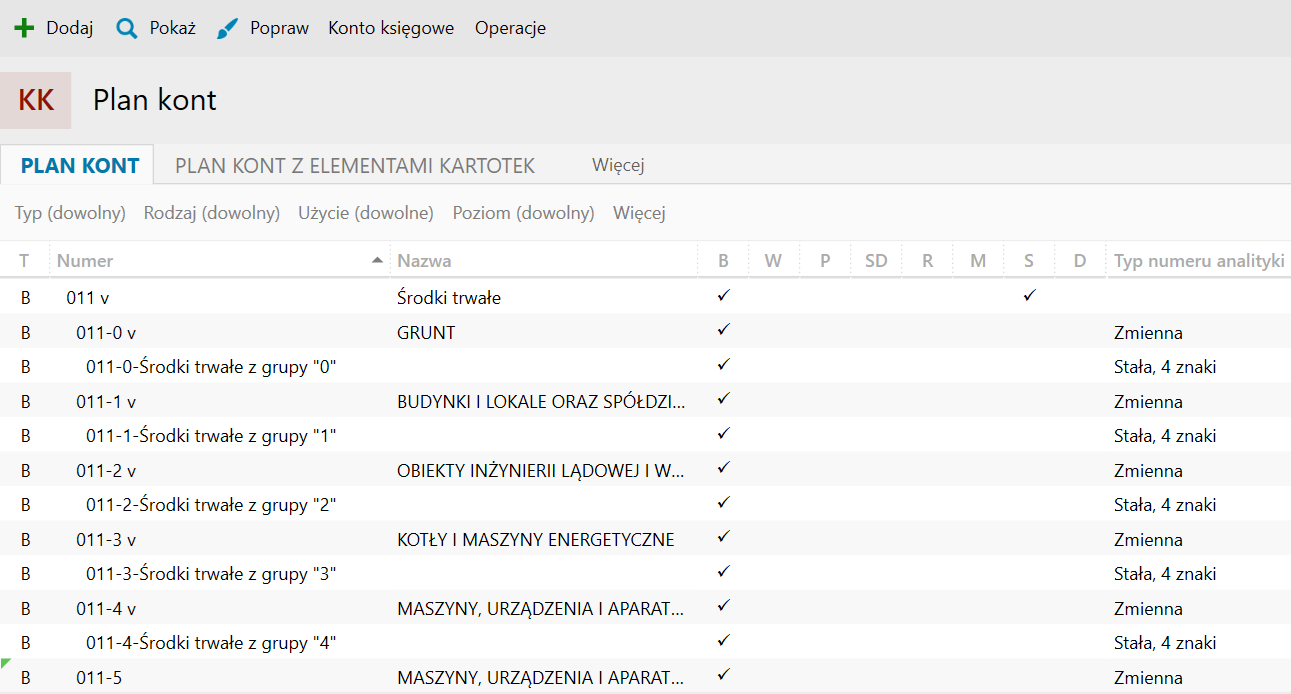The image size is (1291, 694).
Task: Toggle B checkmark for KOTŁY I MASZYNY row
Action: 724,537
